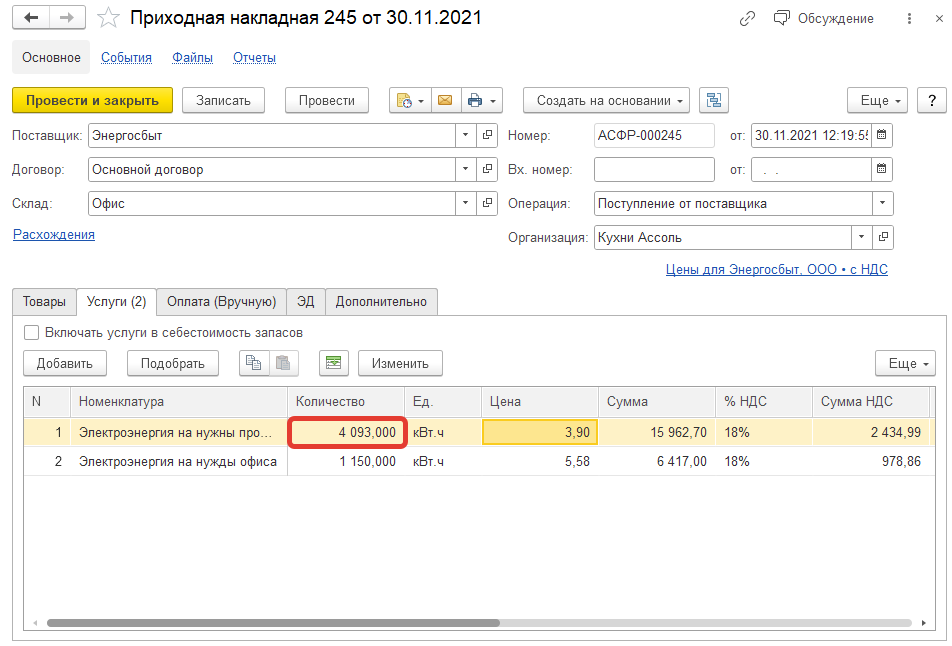Go back with the left arrow button
The height and width of the screenshot is (646, 952).
[31, 18]
